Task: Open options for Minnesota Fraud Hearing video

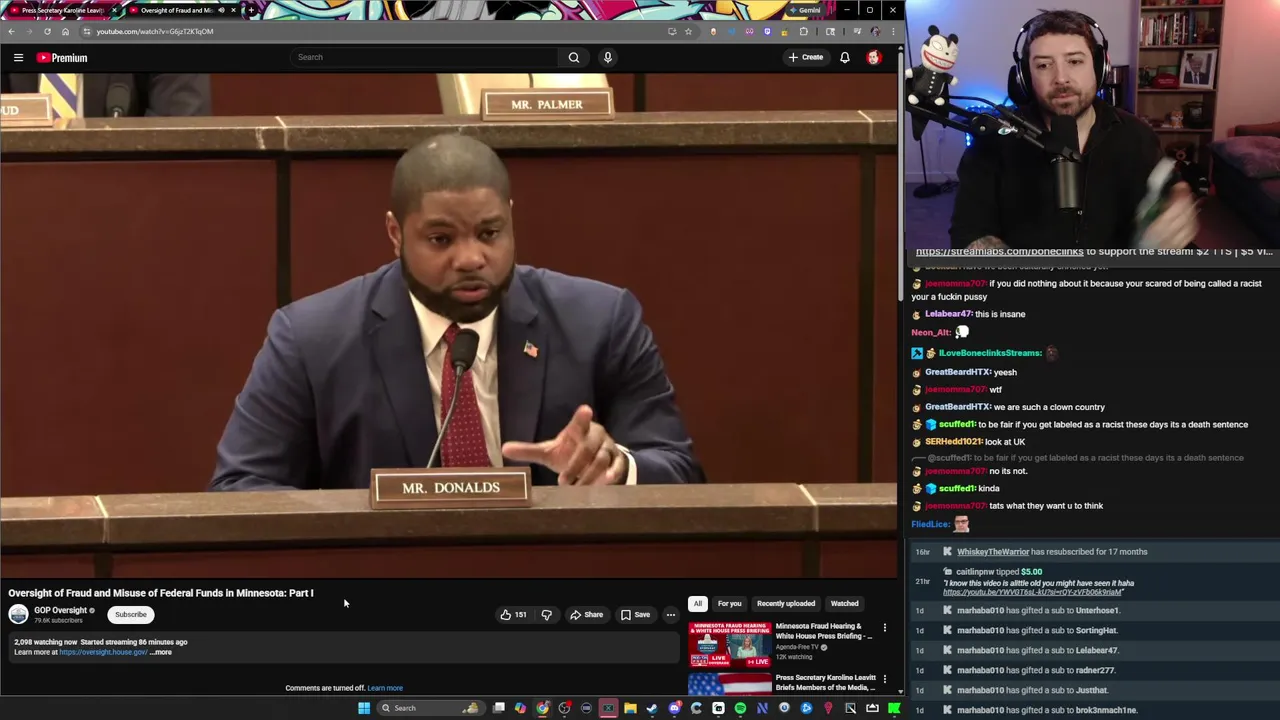Action: click(884, 627)
